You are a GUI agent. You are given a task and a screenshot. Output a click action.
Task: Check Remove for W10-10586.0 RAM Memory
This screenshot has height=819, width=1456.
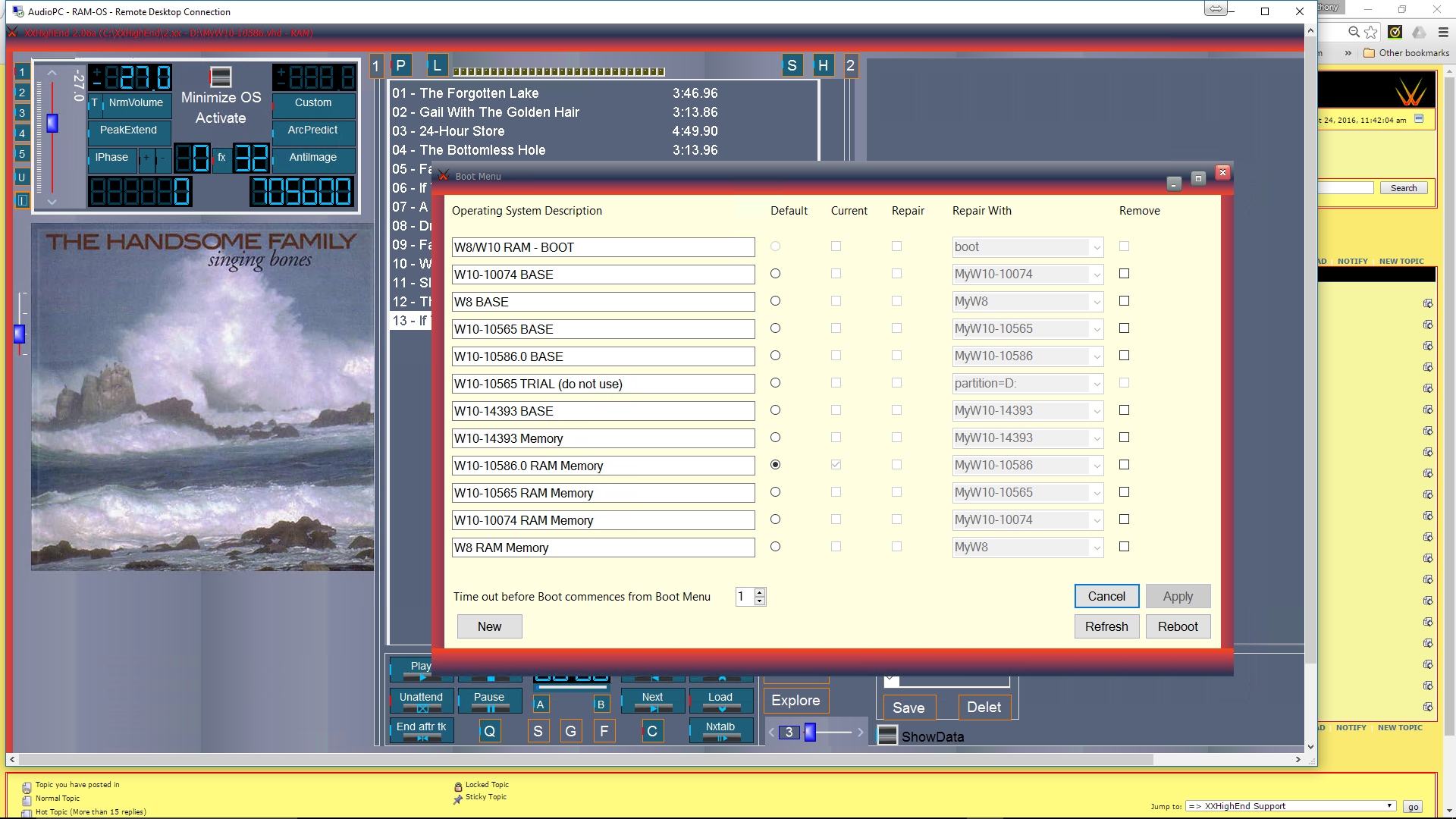[x=1124, y=465]
